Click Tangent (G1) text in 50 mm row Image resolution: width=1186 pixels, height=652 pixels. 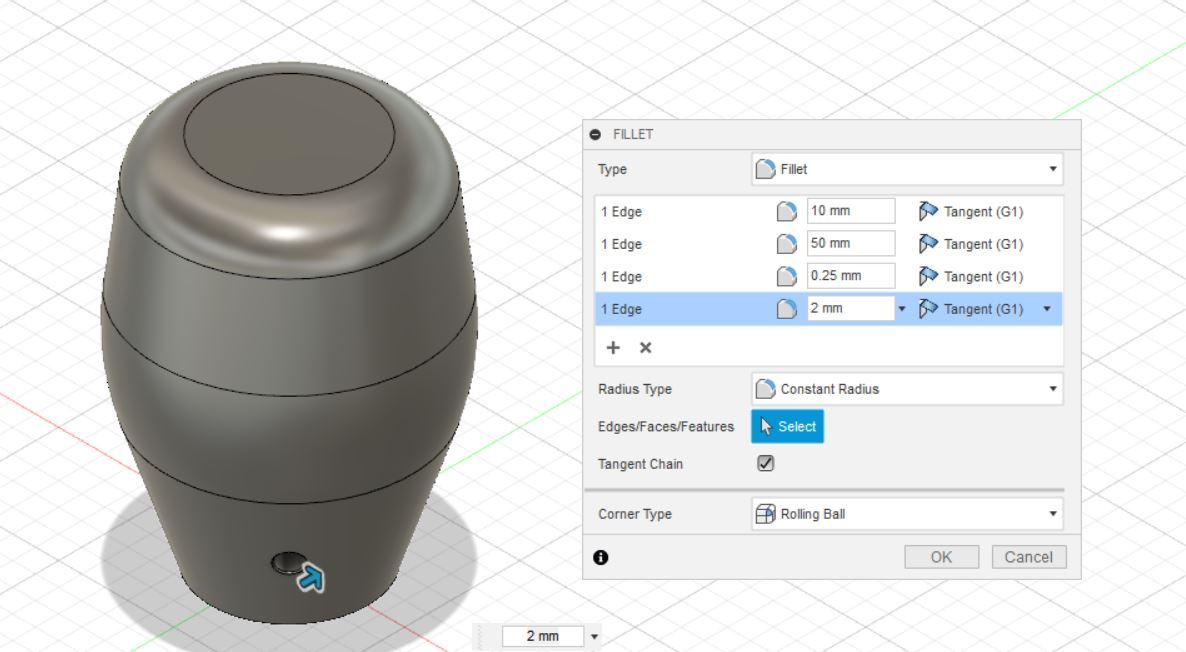pyautogui.click(x=983, y=244)
